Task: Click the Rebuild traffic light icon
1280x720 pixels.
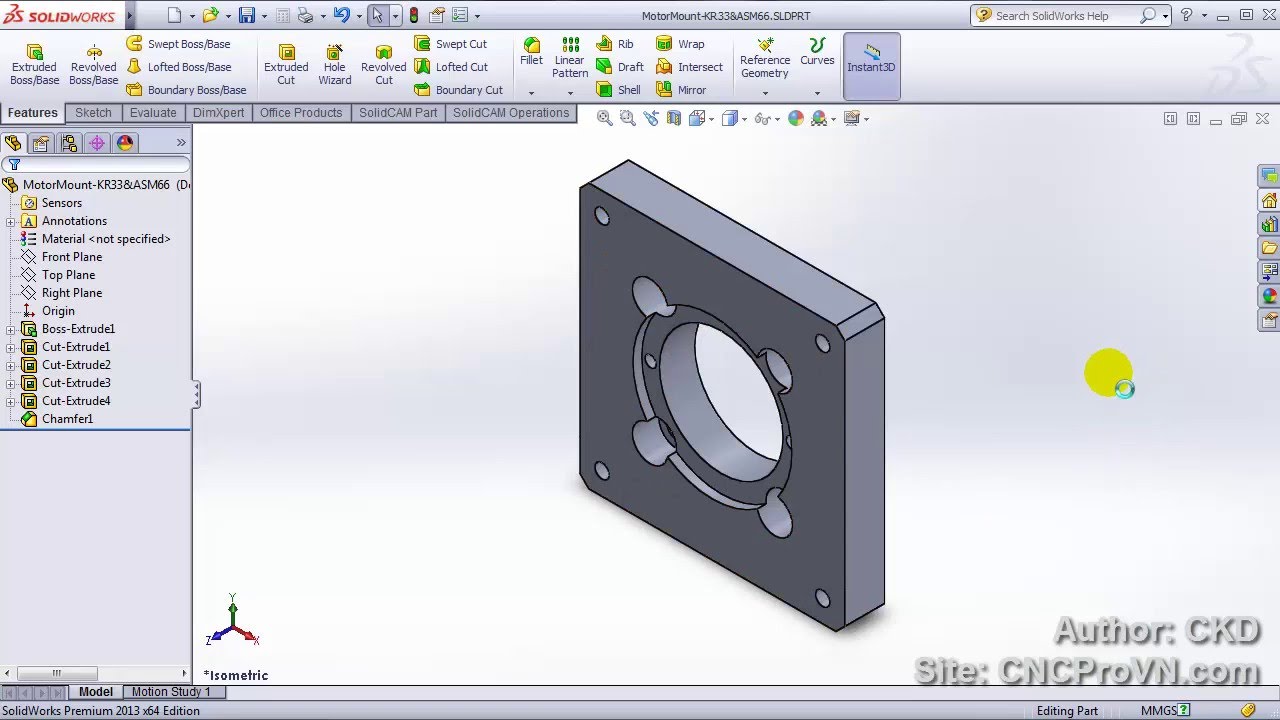Action: pyautogui.click(x=414, y=15)
